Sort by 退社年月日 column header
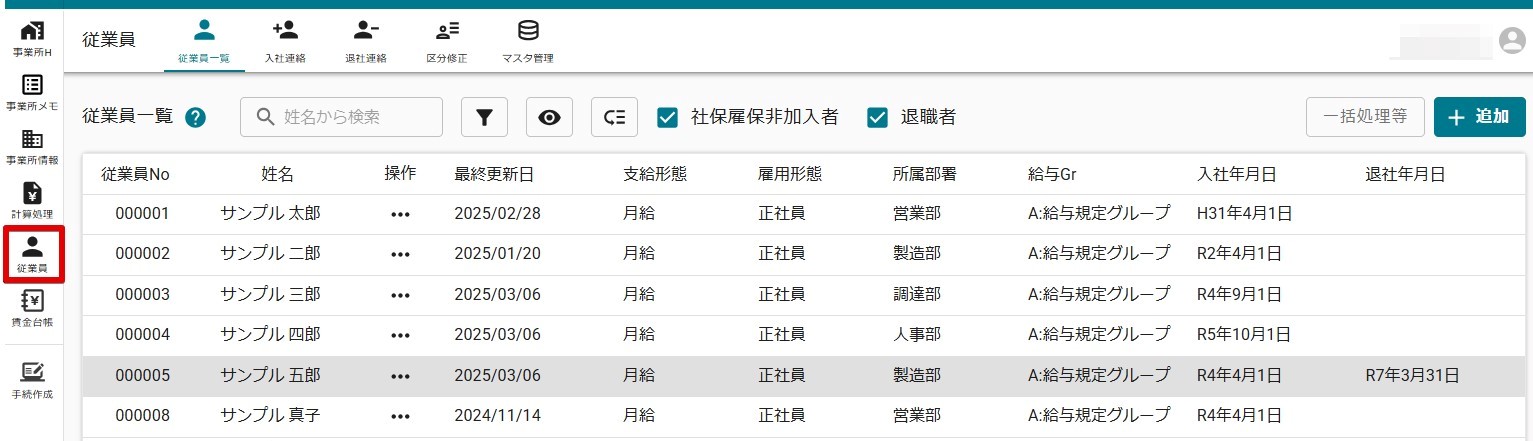The height and width of the screenshot is (441, 1533). pyautogui.click(x=1406, y=174)
